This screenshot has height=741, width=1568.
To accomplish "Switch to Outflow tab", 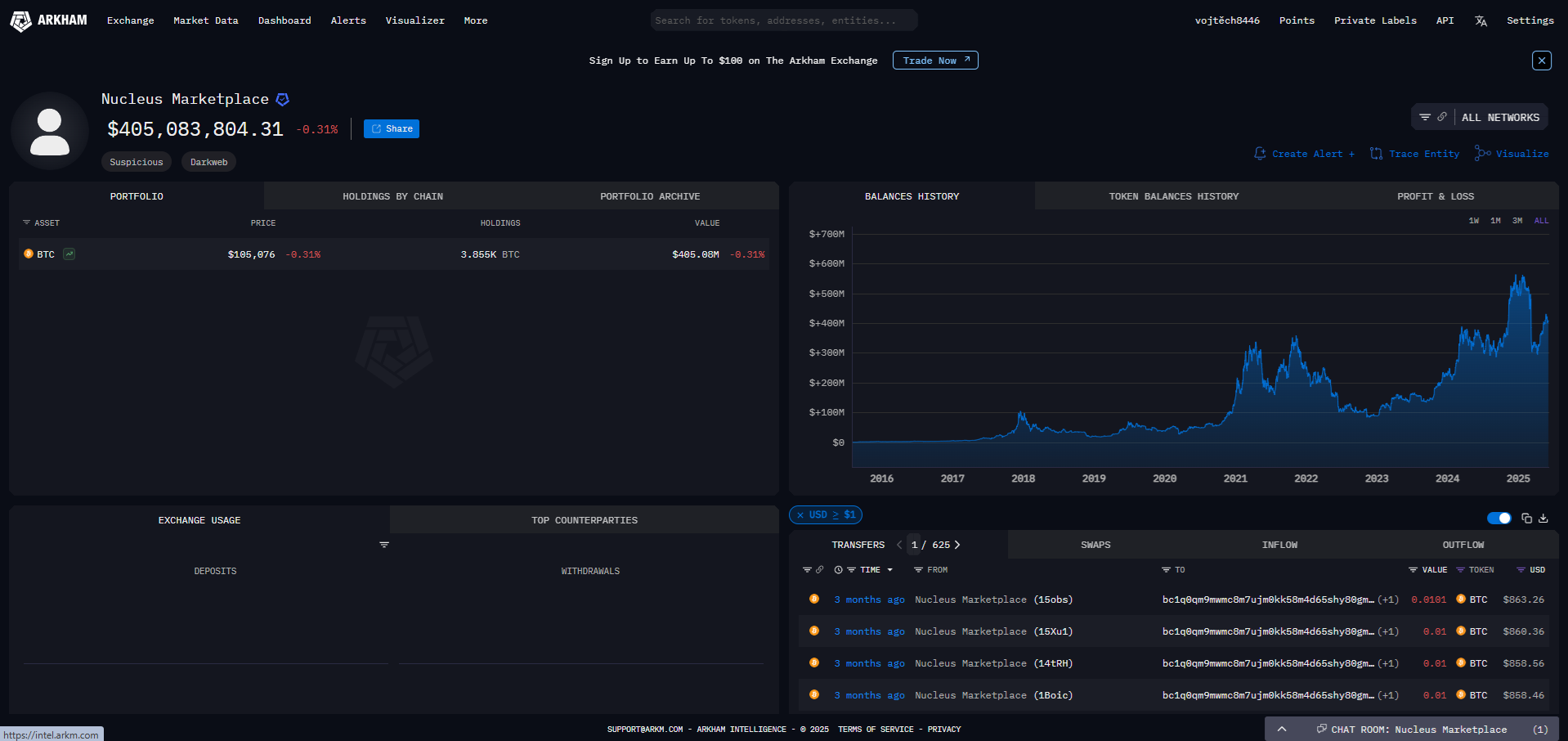I will pyautogui.click(x=1463, y=545).
